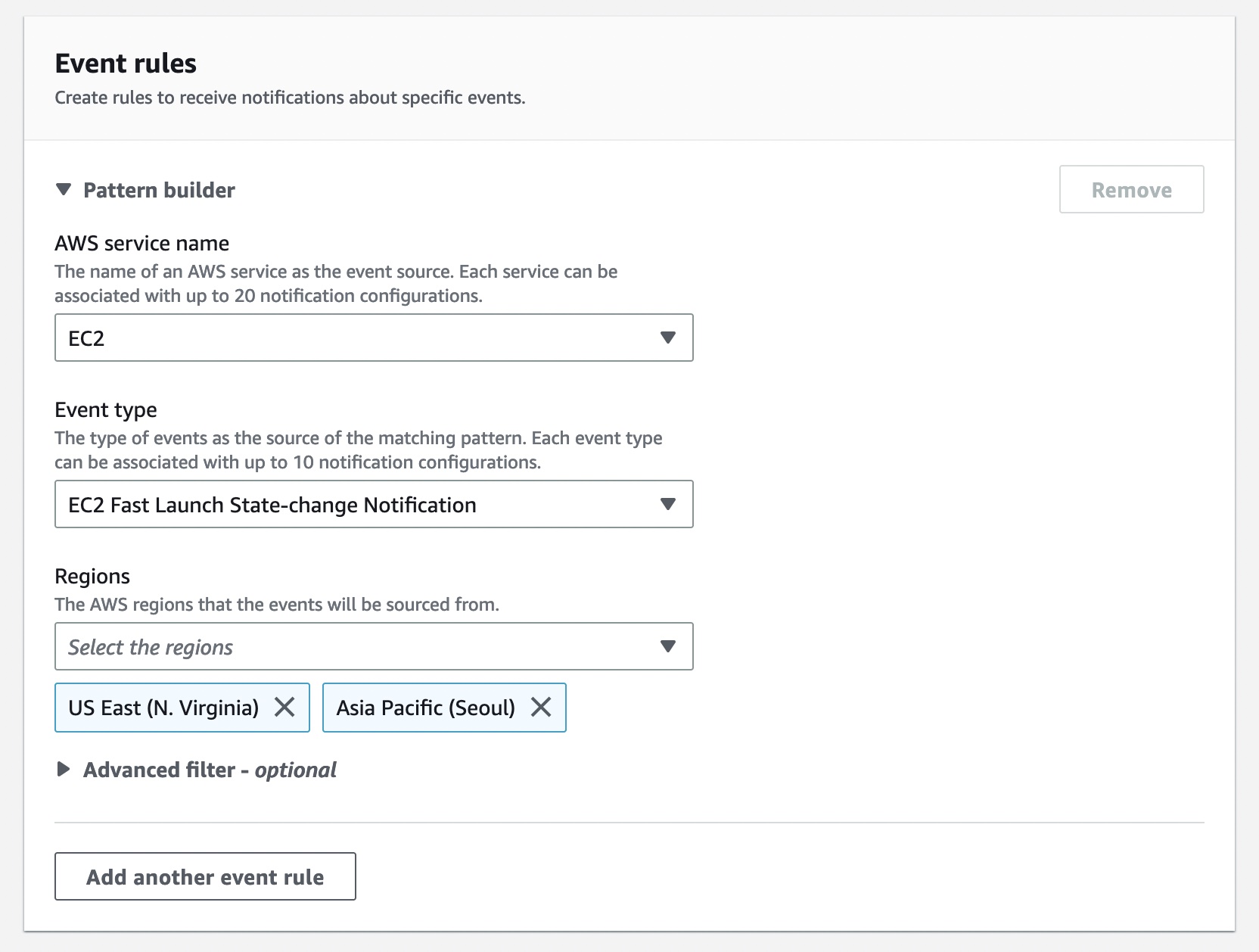This screenshot has height=952, width=1259.
Task: Click Add another event rule
Action: [x=205, y=876]
